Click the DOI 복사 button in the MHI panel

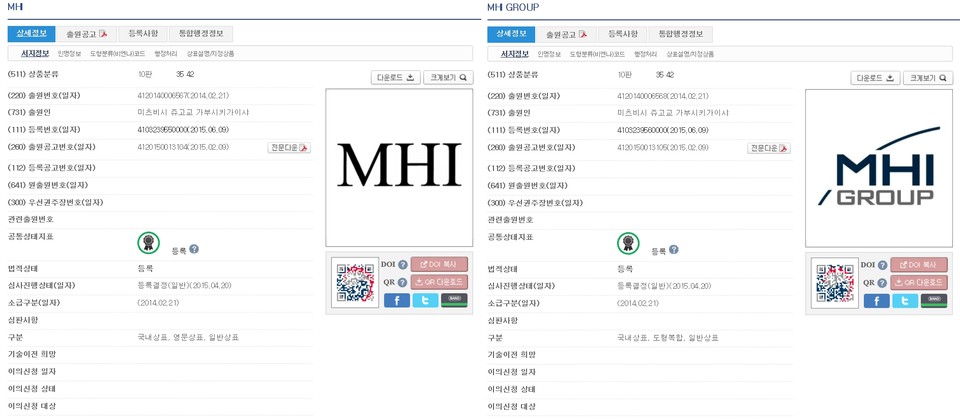click(x=439, y=265)
